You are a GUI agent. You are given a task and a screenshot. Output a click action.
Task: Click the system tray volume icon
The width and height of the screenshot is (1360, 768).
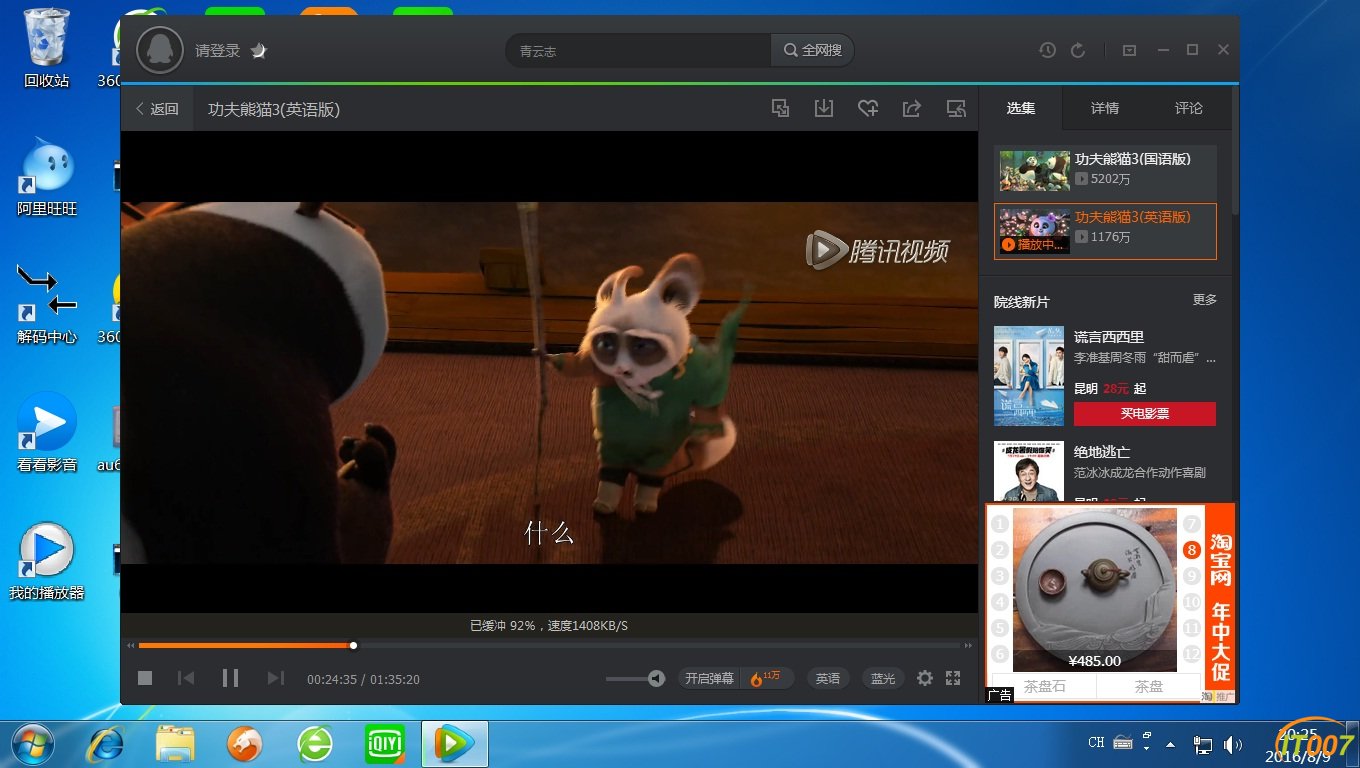[x=1232, y=744]
